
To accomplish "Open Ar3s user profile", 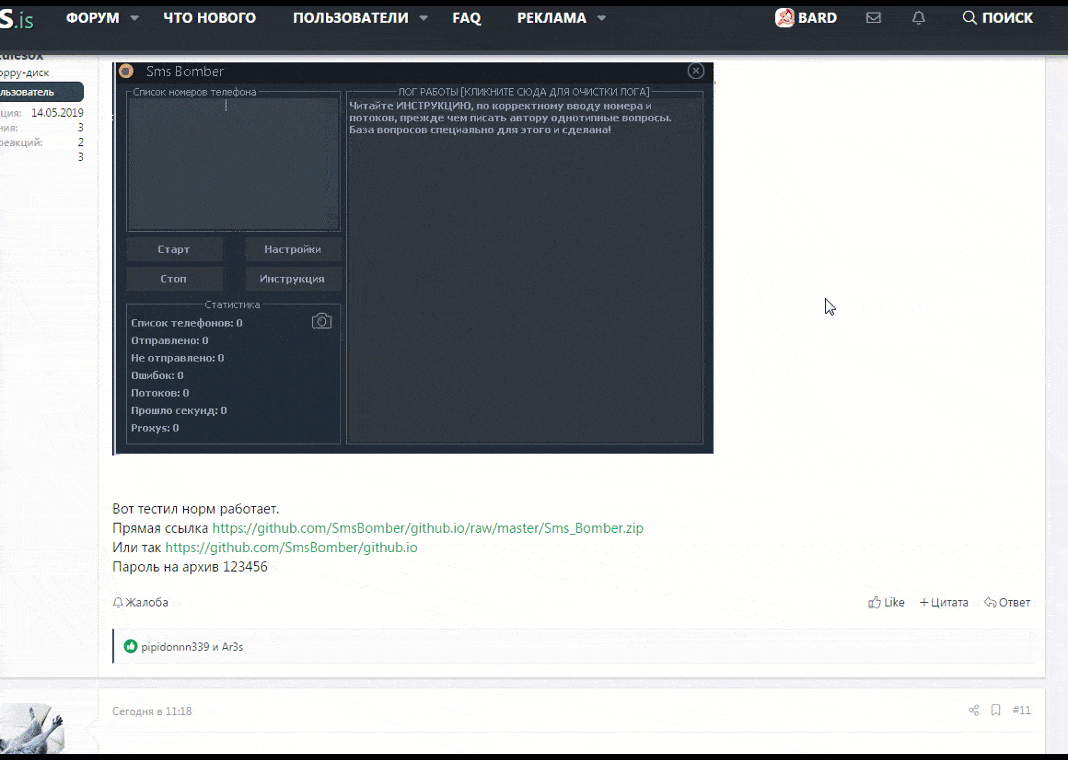I will pyautogui.click(x=232, y=647).
